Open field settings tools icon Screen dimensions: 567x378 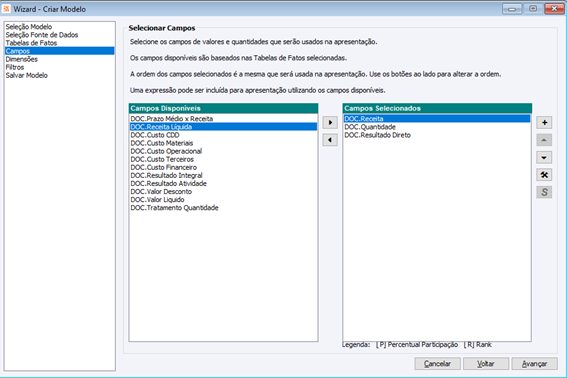544,175
